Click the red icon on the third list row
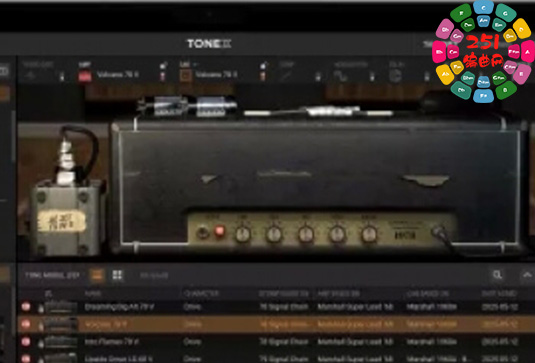The height and width of the screenshot is (363, 535). (x=26, y=342)
